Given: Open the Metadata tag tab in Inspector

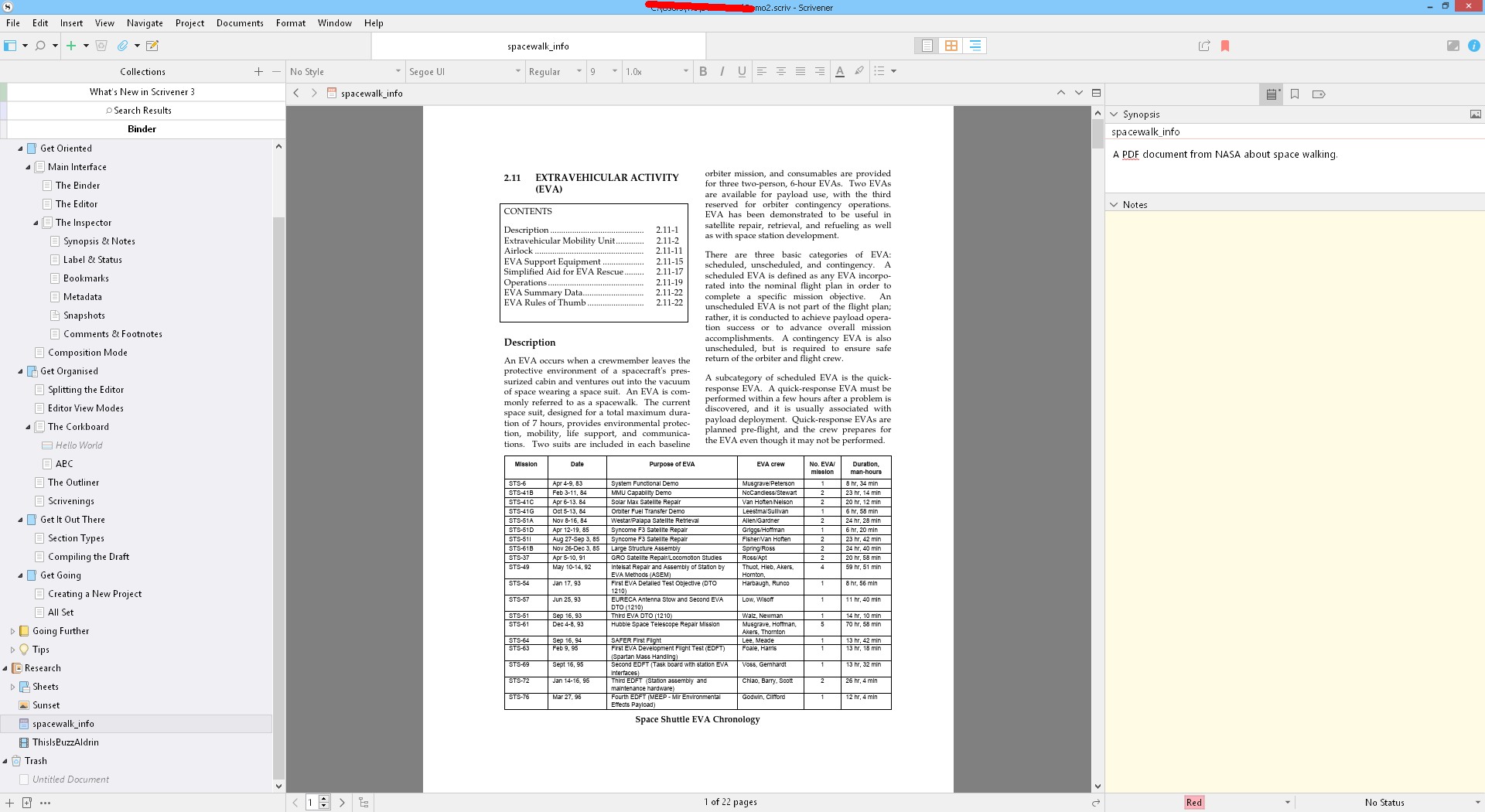Looking at the screenshot, I should 1319,94.
